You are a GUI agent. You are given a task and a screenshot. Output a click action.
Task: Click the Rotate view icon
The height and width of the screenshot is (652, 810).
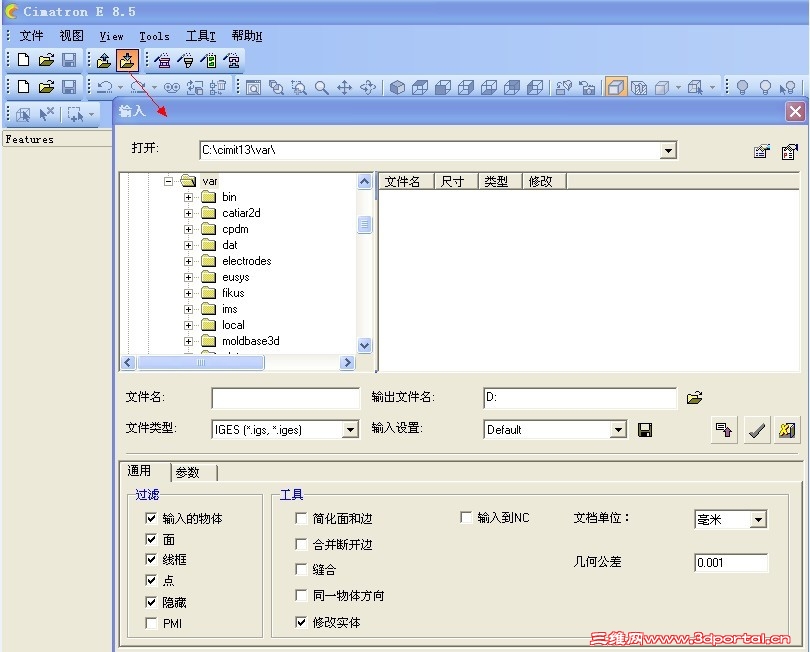(x=367, y=88)
